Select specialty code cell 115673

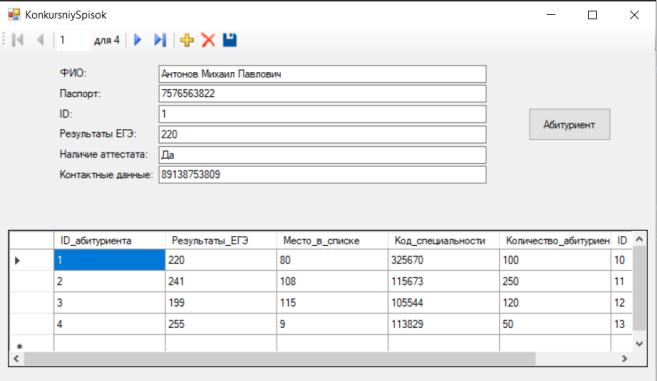(444, 281)
